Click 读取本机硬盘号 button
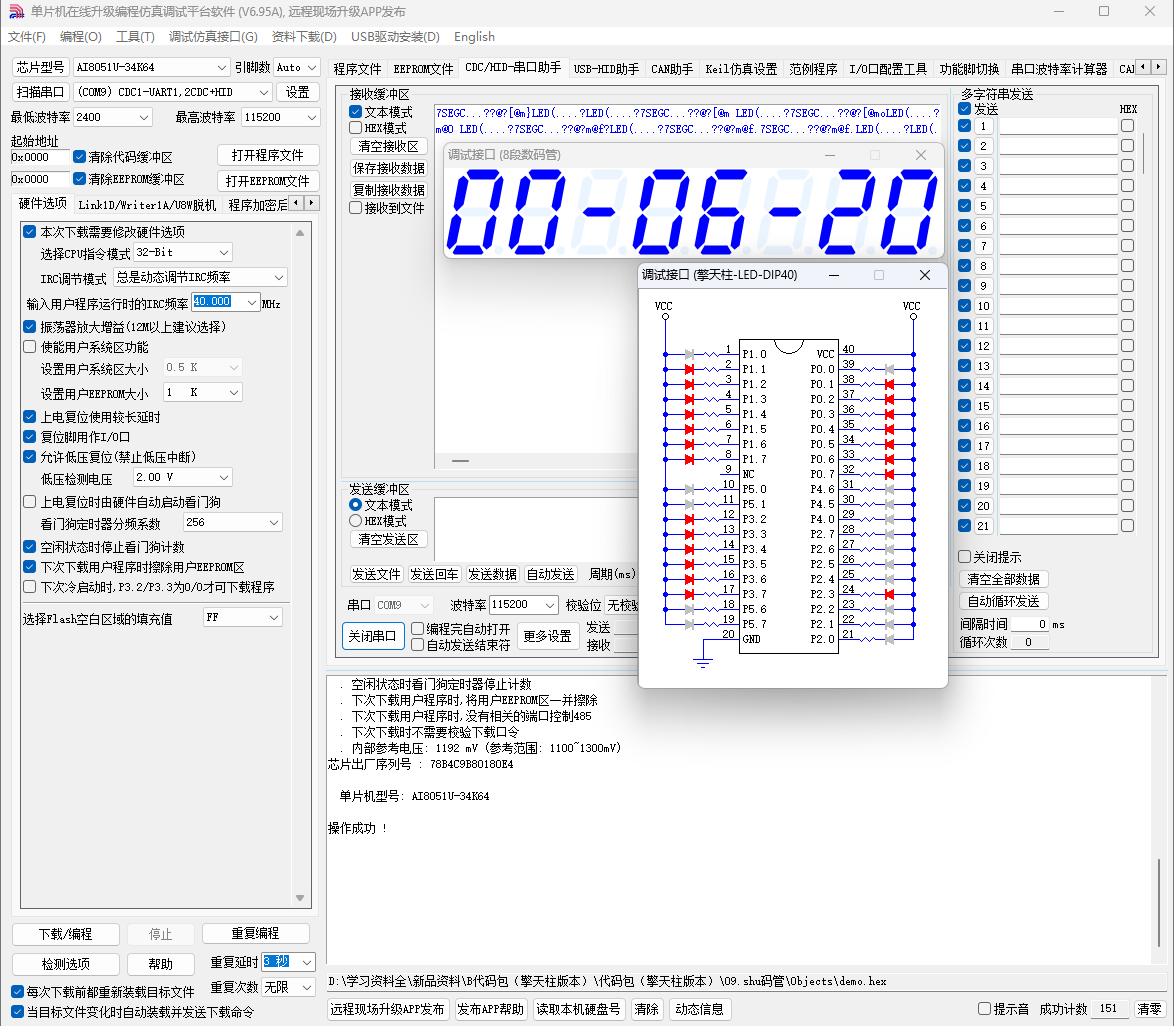This screenshot has width=1174, height=1026. coord(577,1009)
